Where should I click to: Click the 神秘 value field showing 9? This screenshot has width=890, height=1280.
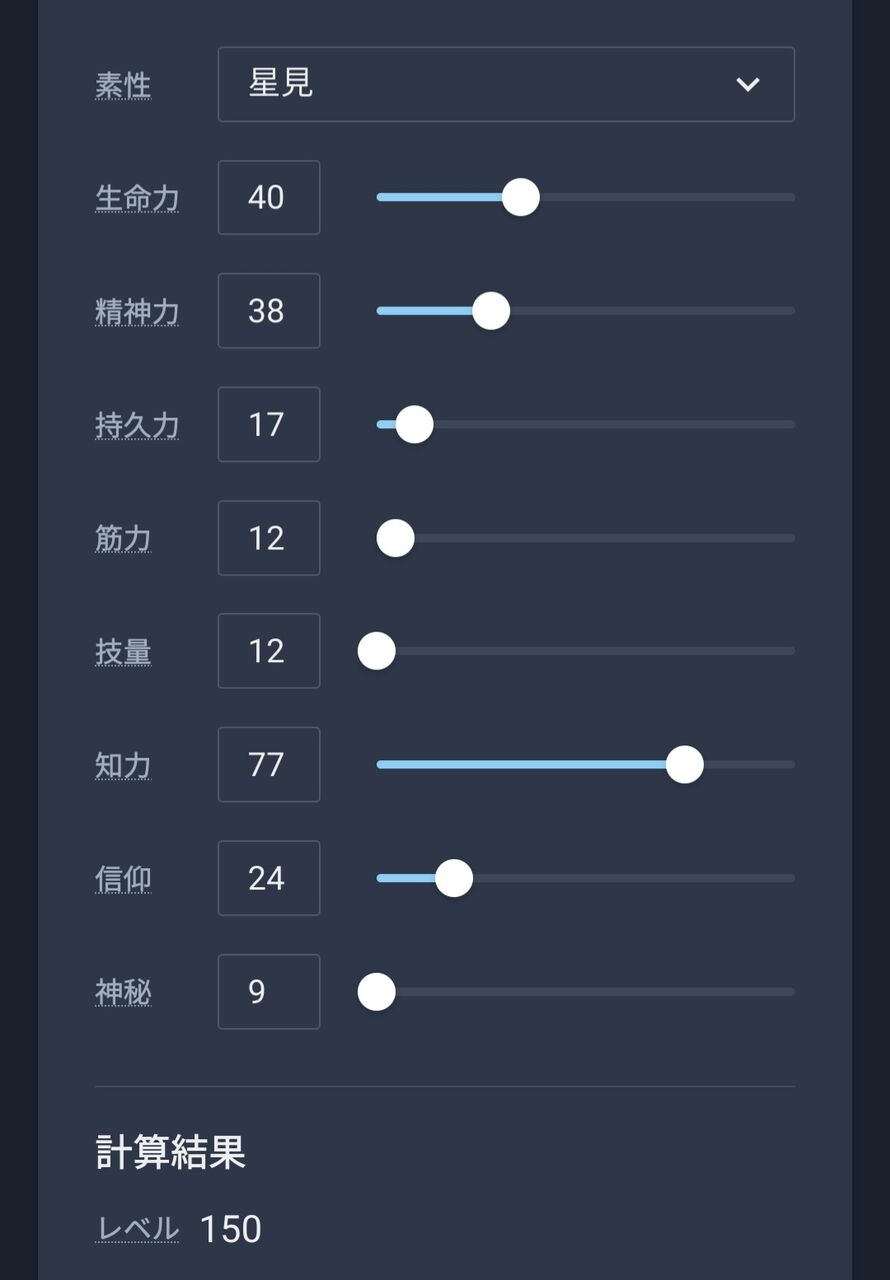[x=269, y=992]
